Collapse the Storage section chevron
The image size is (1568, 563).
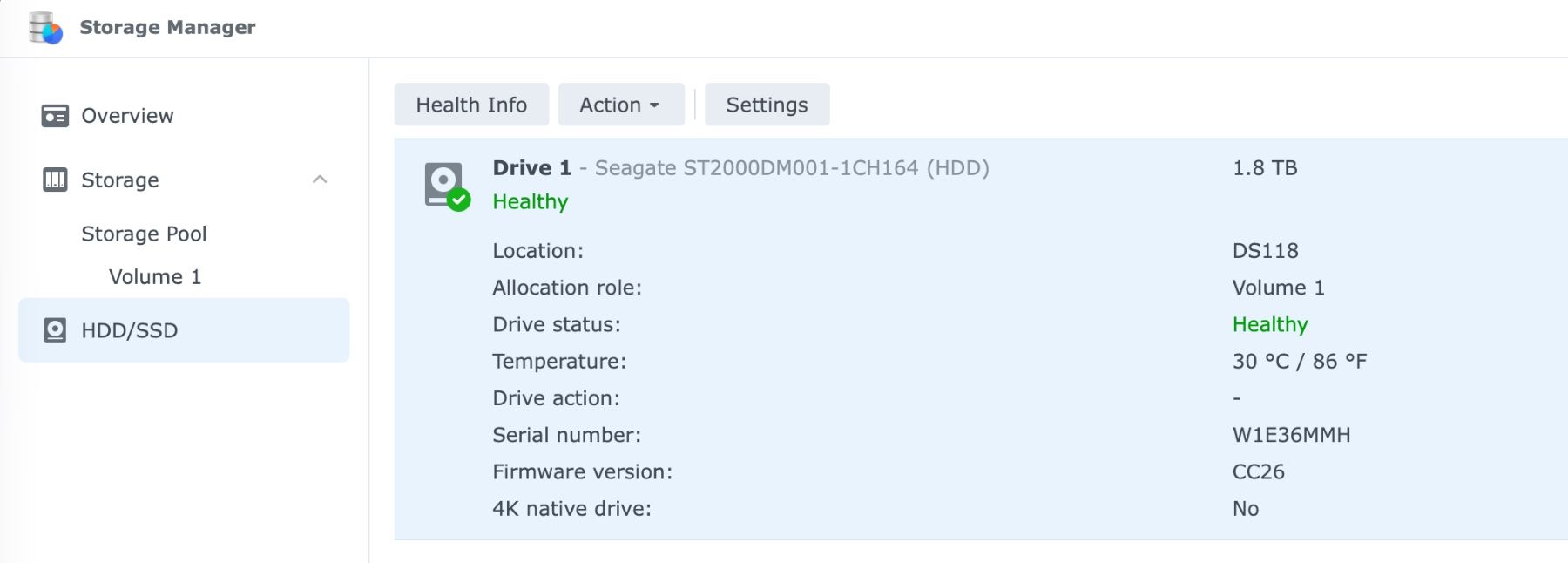coord(320,180)
